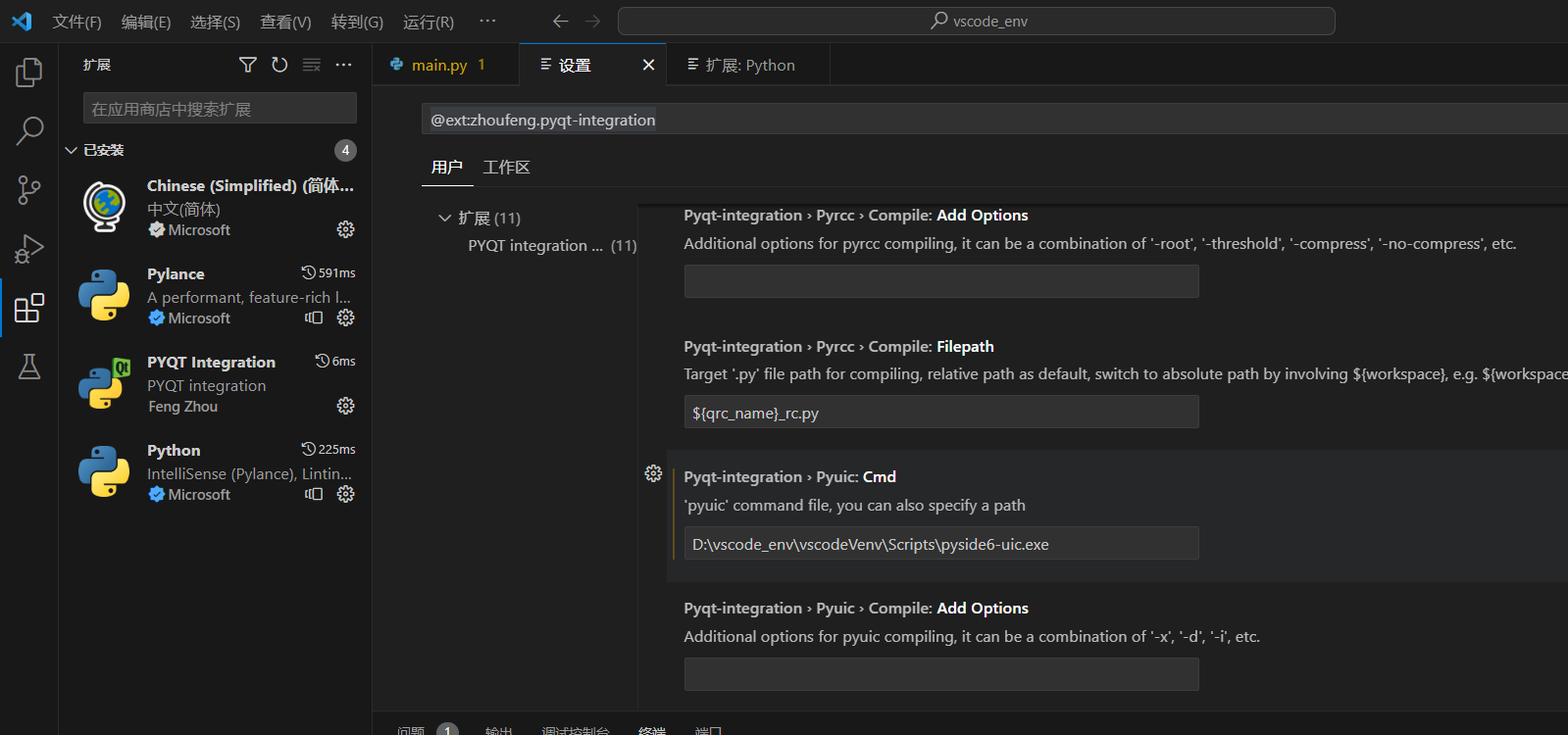Switch to the 工作区 settings scope

tap(506, 168)
